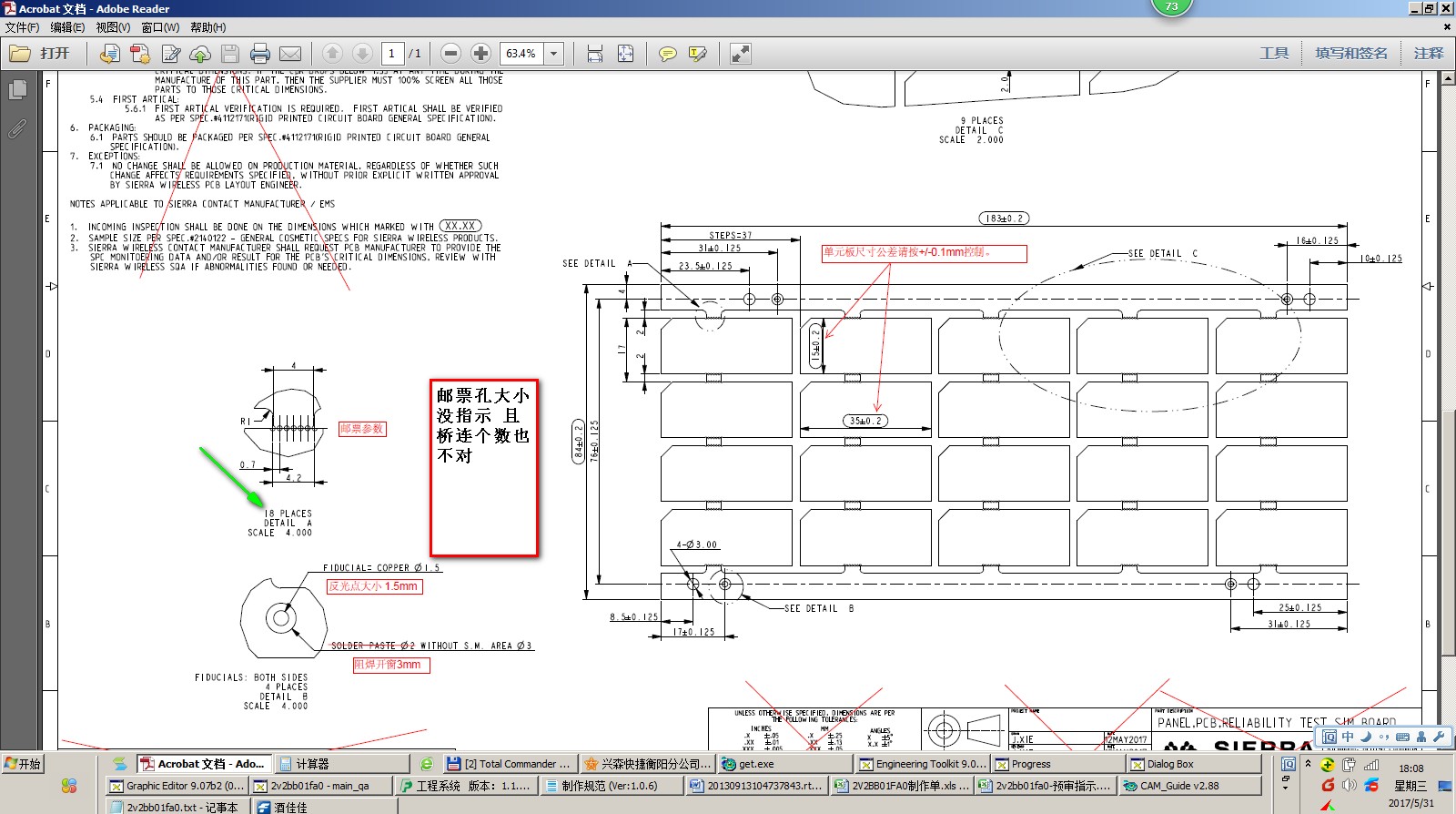Viewport: 1456px width, 814px height.
Task: Click the previous page up arrow
Action: [333, 54]
